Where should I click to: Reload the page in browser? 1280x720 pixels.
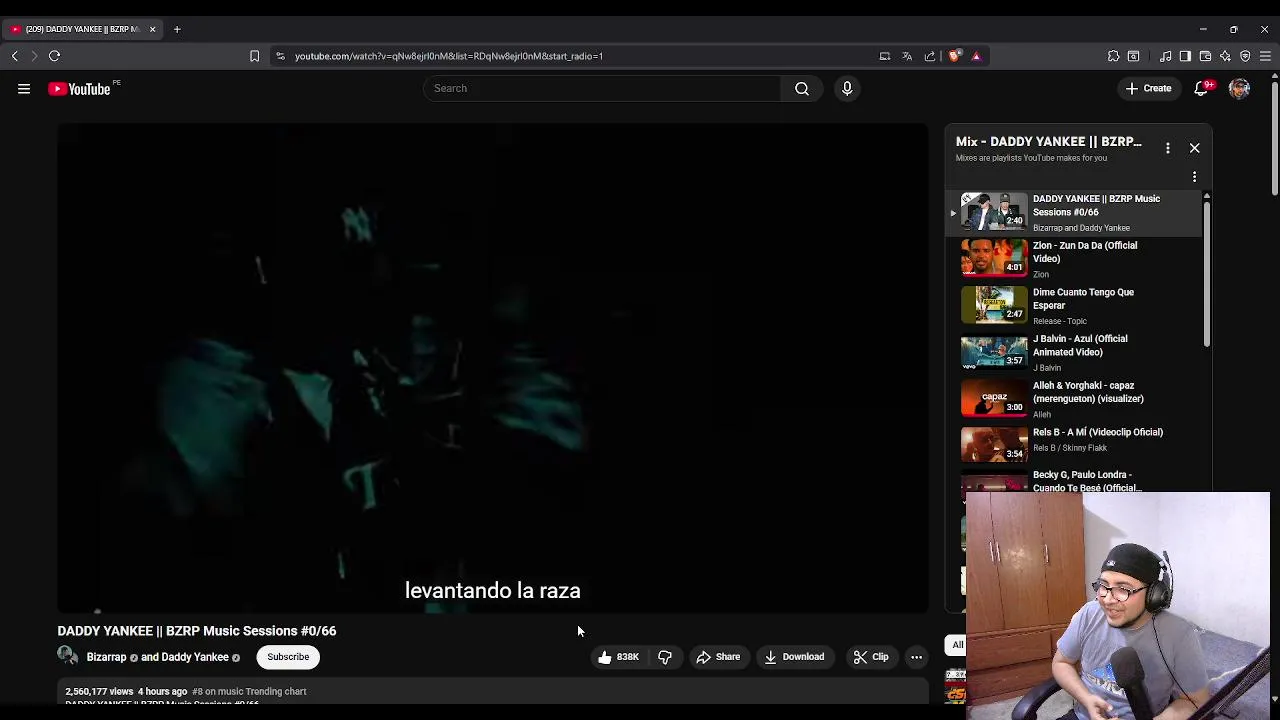(55, 56)
